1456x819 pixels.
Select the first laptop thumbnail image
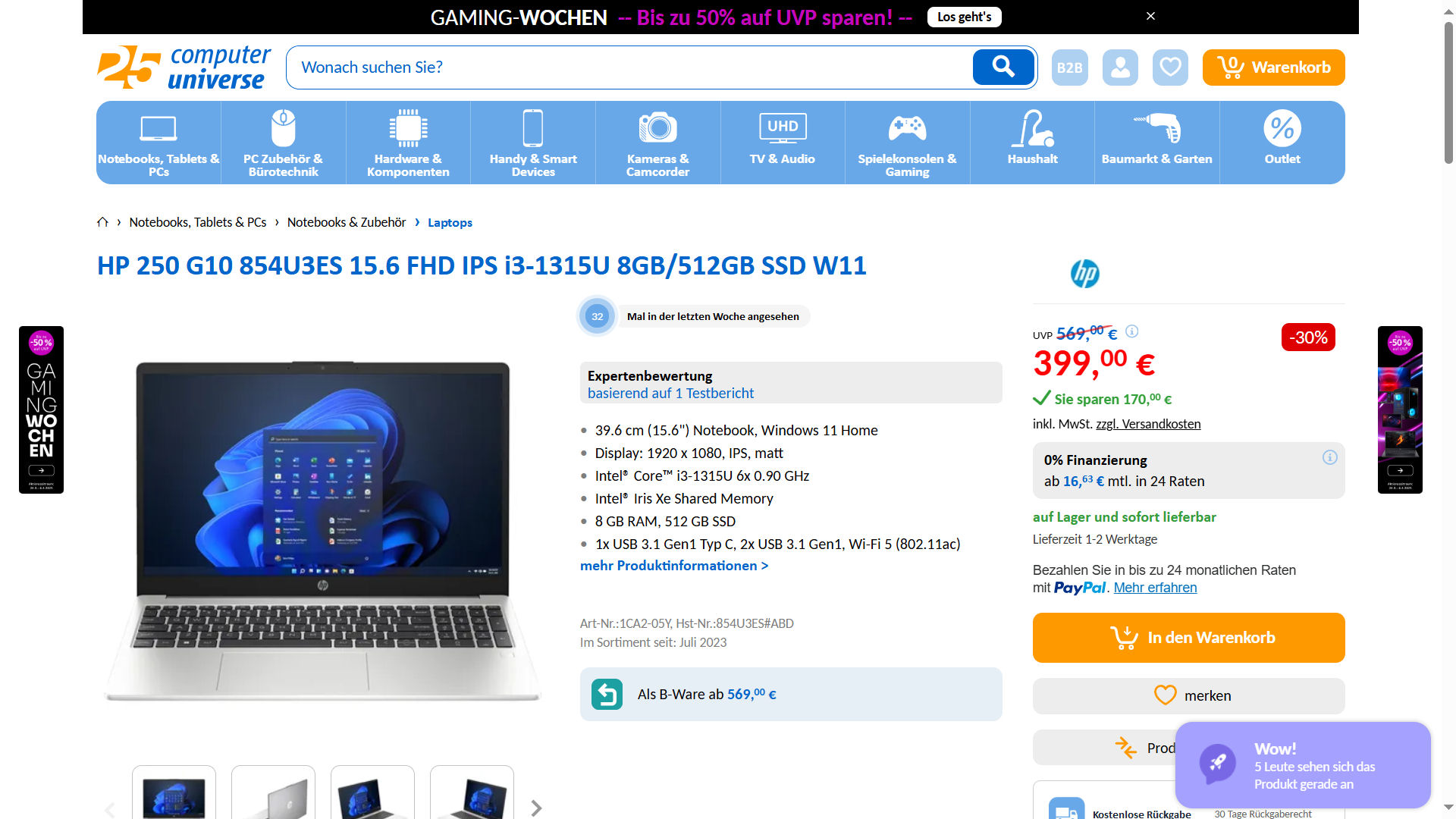click(x=174, y=792)
